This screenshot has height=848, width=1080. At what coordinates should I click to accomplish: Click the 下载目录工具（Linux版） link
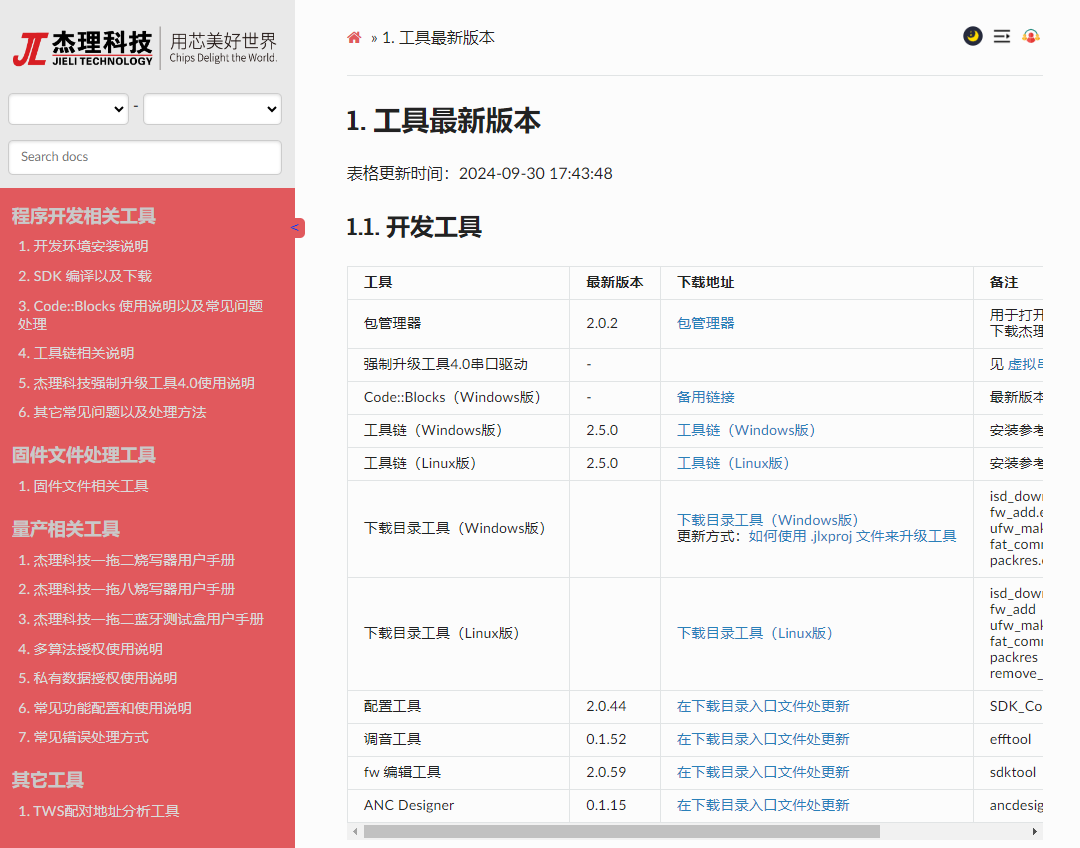click(x=755, y=633)
